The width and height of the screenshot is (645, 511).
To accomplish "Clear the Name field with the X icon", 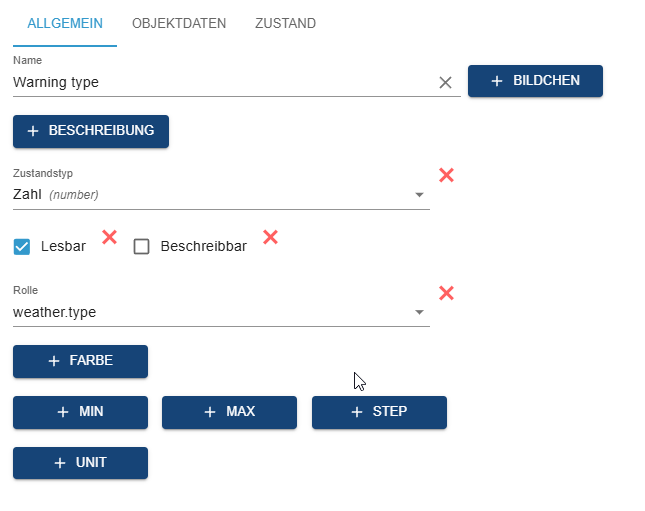I will click(x=446, y=82).
